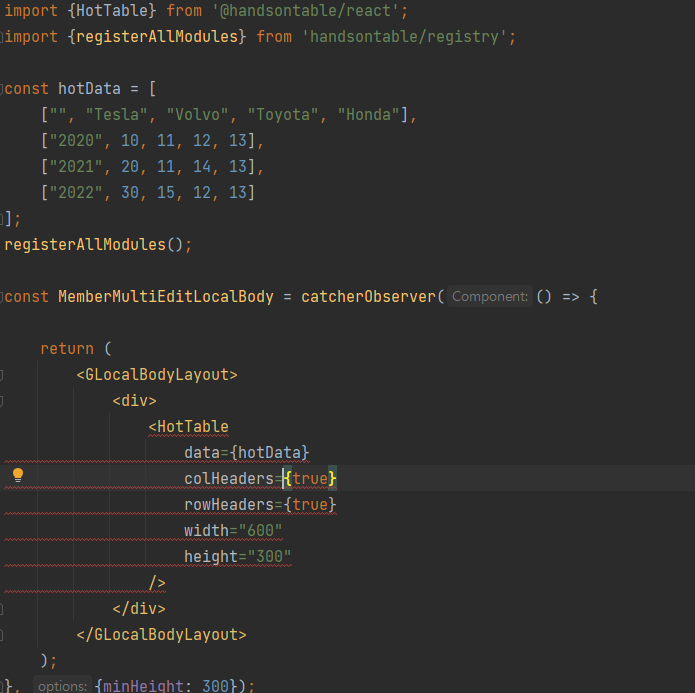The image size is (695, 693).
Task: Click the number 15 in 2022 row
Action: (x=166, y=192)
